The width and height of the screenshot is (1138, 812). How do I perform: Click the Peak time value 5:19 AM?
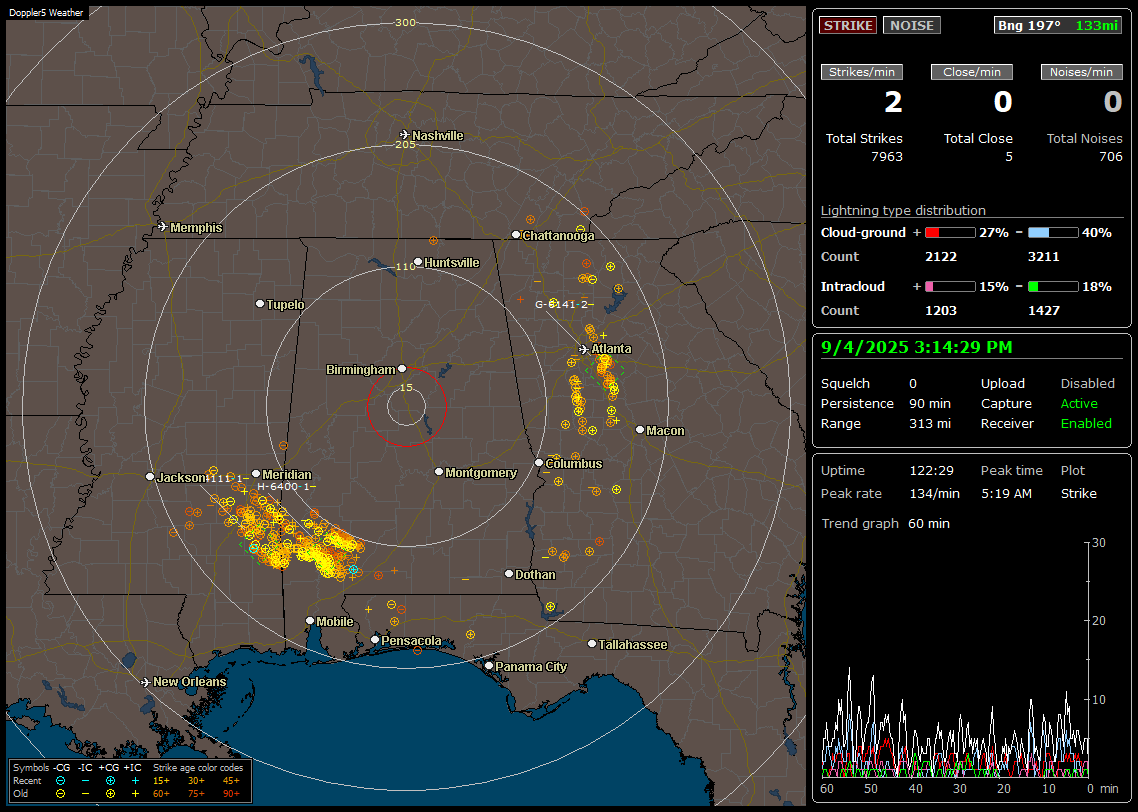(1006, 493)
